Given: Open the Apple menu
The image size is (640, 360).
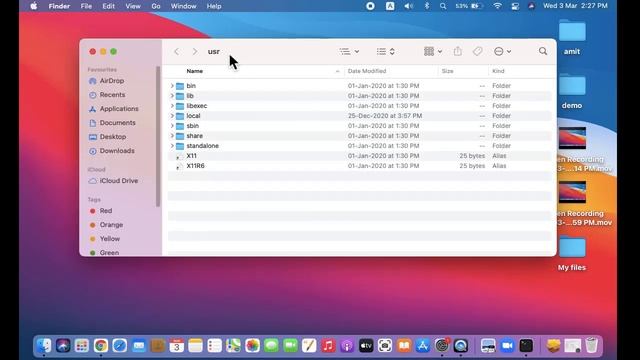Looking at the screenshot, I should (x=34, y=6).
